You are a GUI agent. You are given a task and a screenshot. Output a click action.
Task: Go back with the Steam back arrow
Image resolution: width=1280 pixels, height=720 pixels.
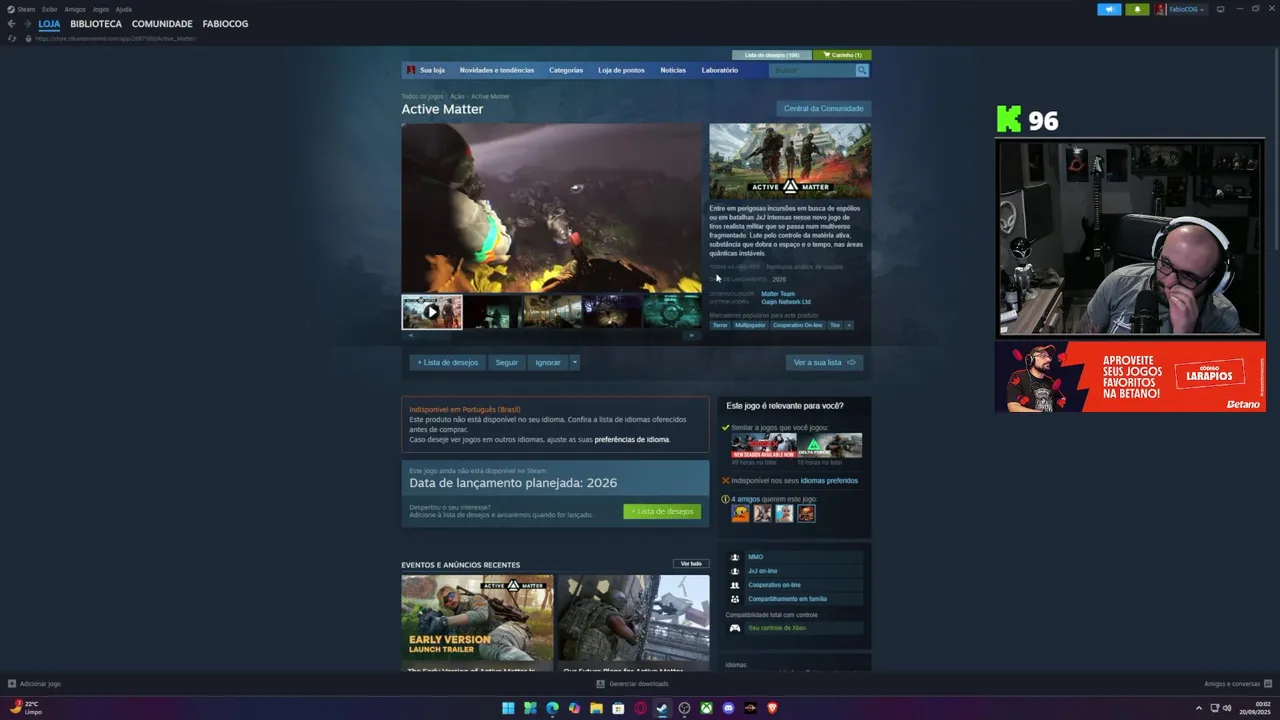coord(11,24)
